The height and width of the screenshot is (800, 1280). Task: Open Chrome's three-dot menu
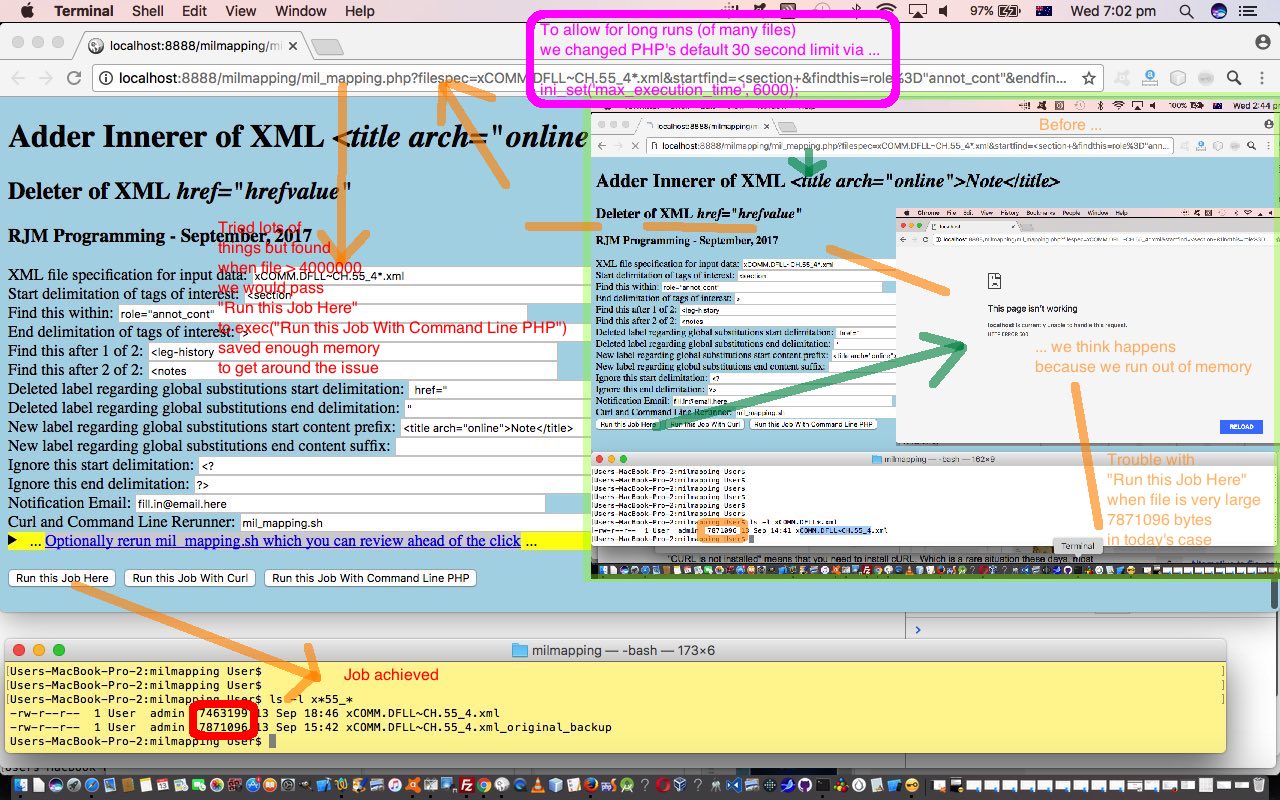tap(1262, 78)
